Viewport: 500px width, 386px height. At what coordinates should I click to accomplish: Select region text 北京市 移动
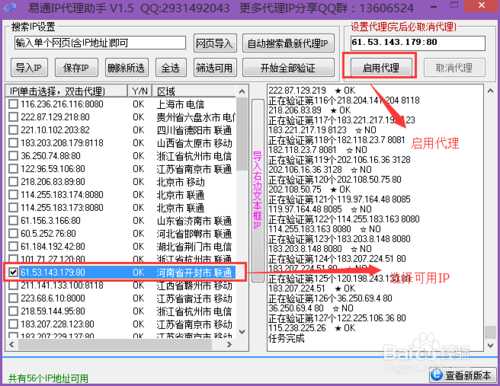(x=180, y=182)
